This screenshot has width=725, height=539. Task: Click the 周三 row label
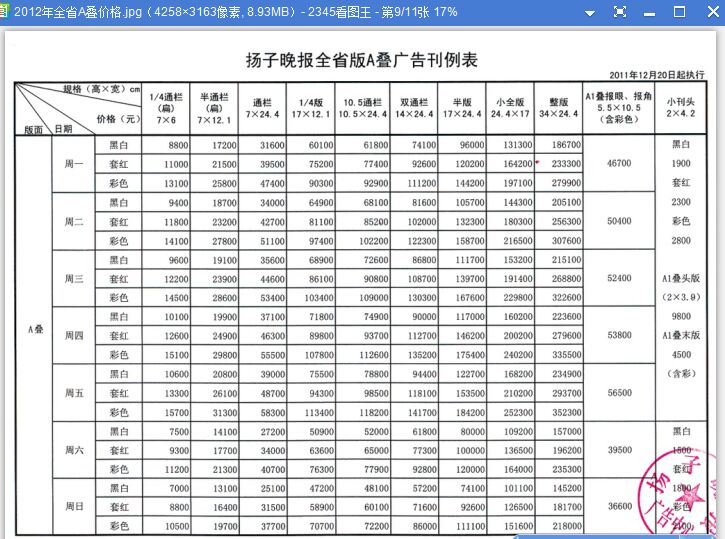74,279
